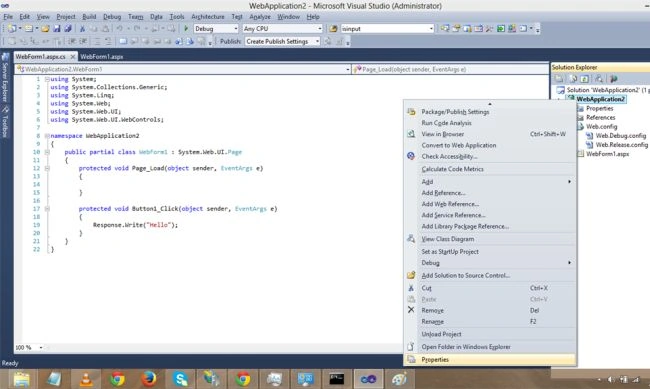Click the Properties icon in Solution Explorer toolbar

tap(559, 78)
